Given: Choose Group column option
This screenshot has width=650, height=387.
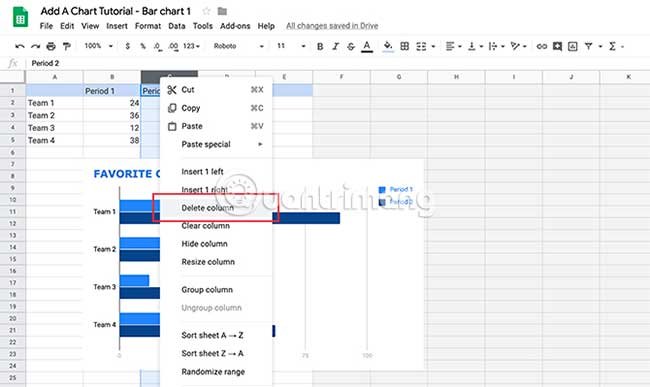Looking at the screenshot, I should 216,290.
